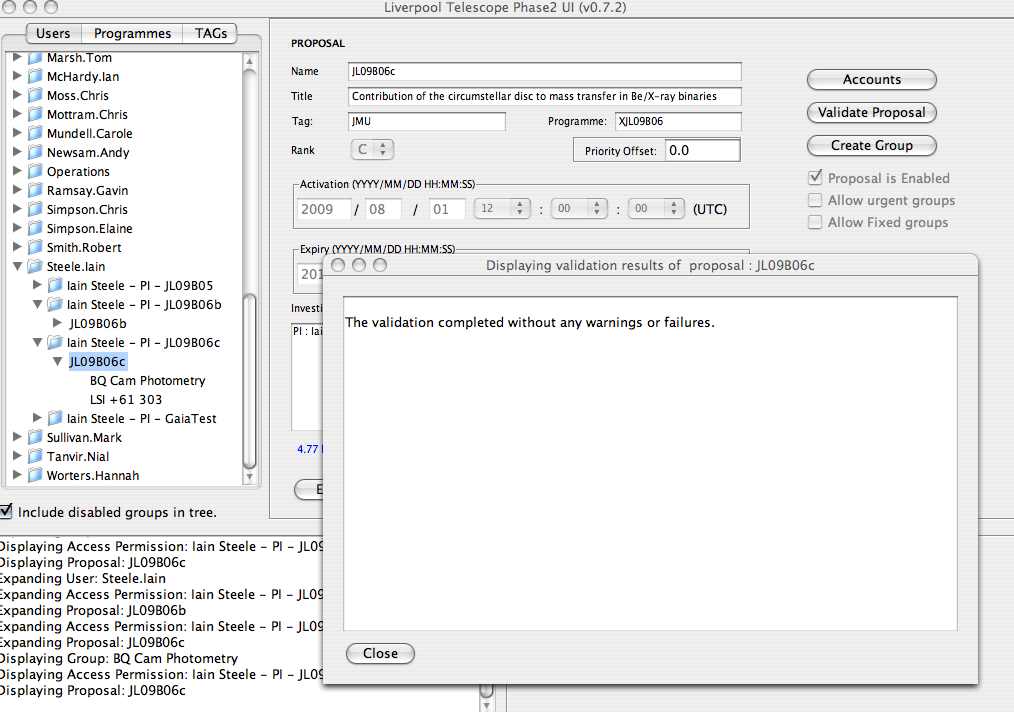Click the proposal Title field
The height and width of the screenshot is (712, 1014).
coord(545,96)
